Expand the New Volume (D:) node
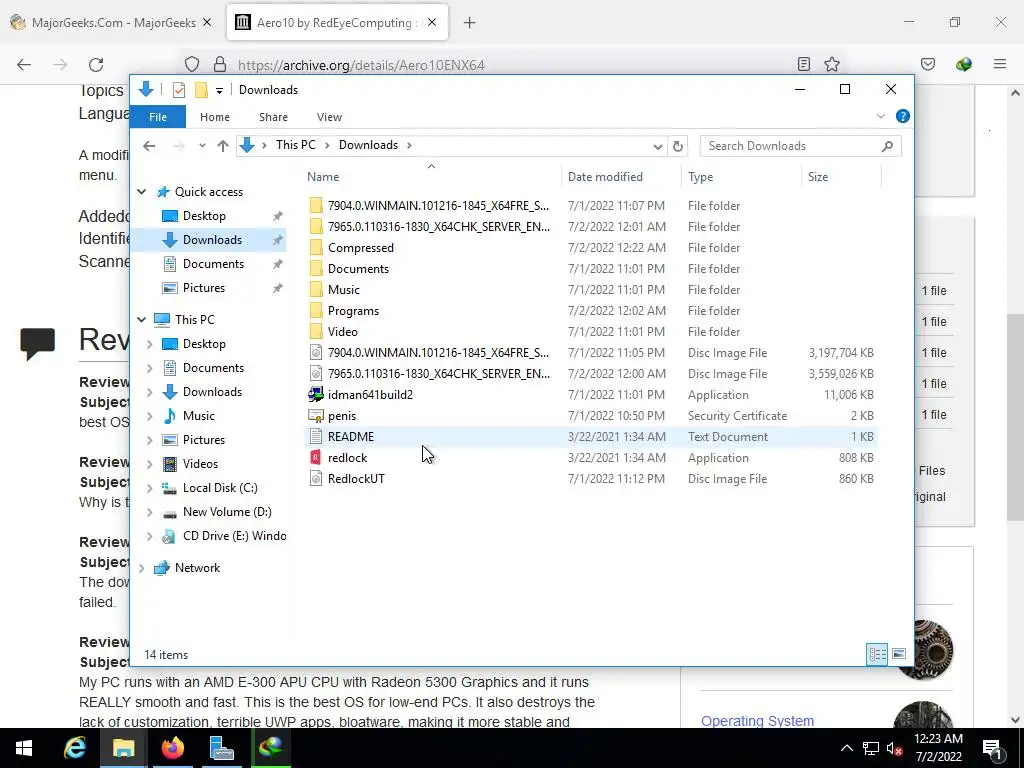1024x768 pixels. pyautogui.click(x=150, y=512)
